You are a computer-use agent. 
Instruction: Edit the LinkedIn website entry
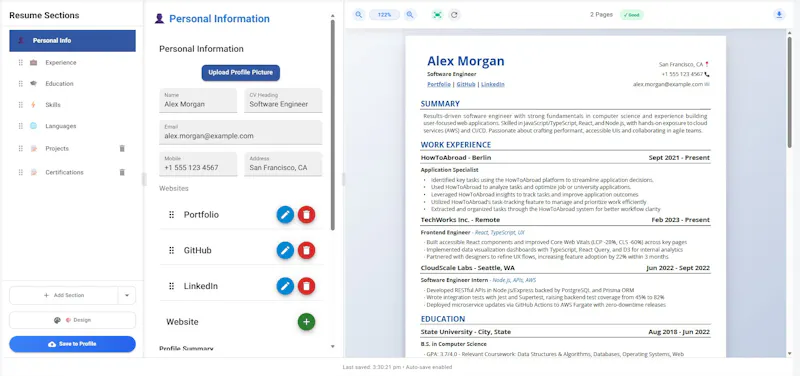(285, 286)
